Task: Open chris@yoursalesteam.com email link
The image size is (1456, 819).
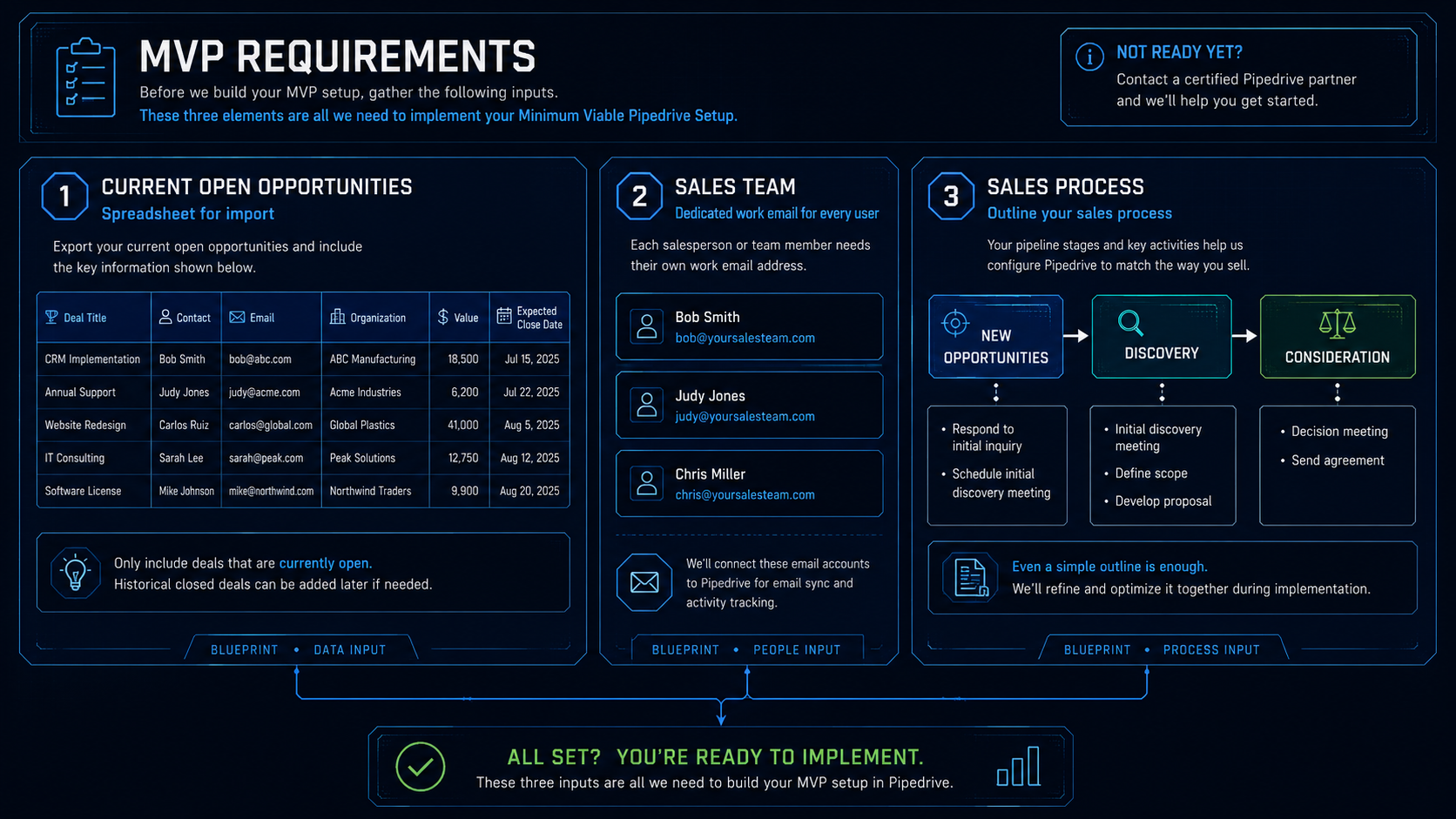Action: pos(745,495)
